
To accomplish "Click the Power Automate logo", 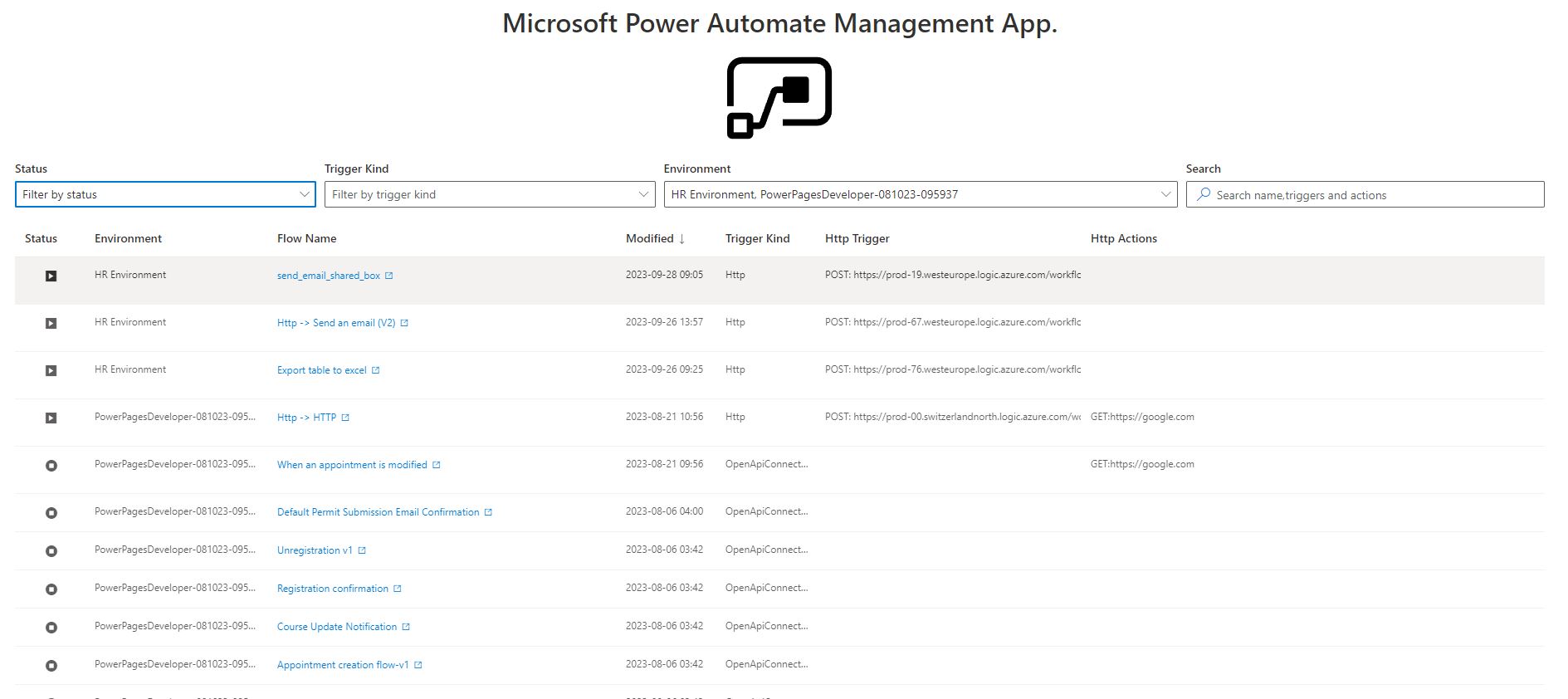I will (779, 97).
